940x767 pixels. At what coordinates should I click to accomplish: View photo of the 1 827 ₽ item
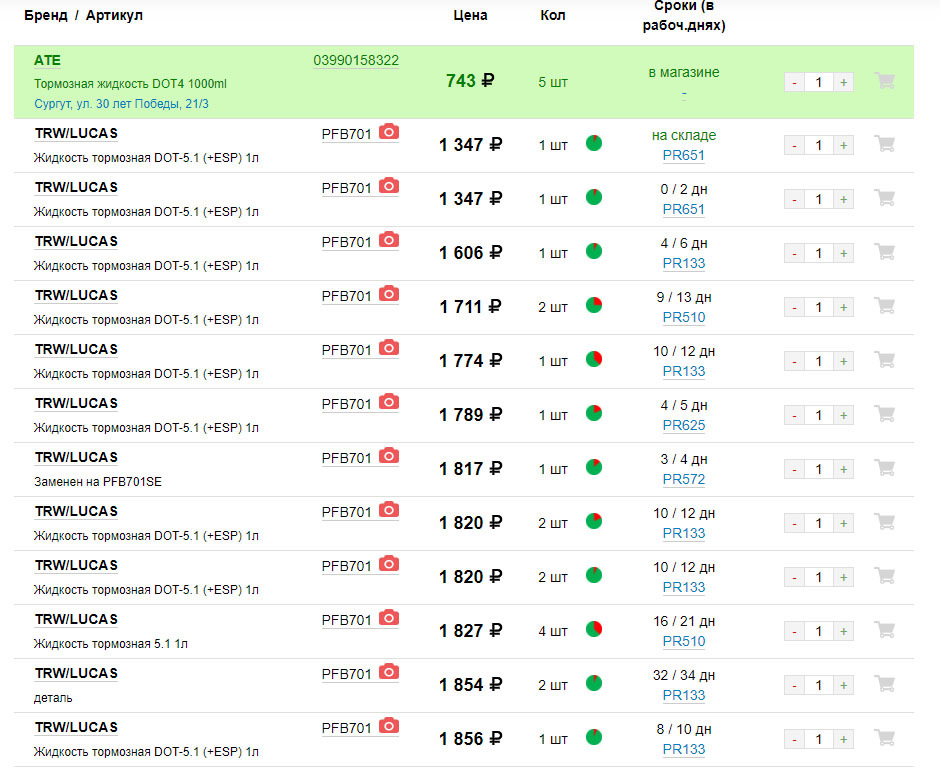389,618
